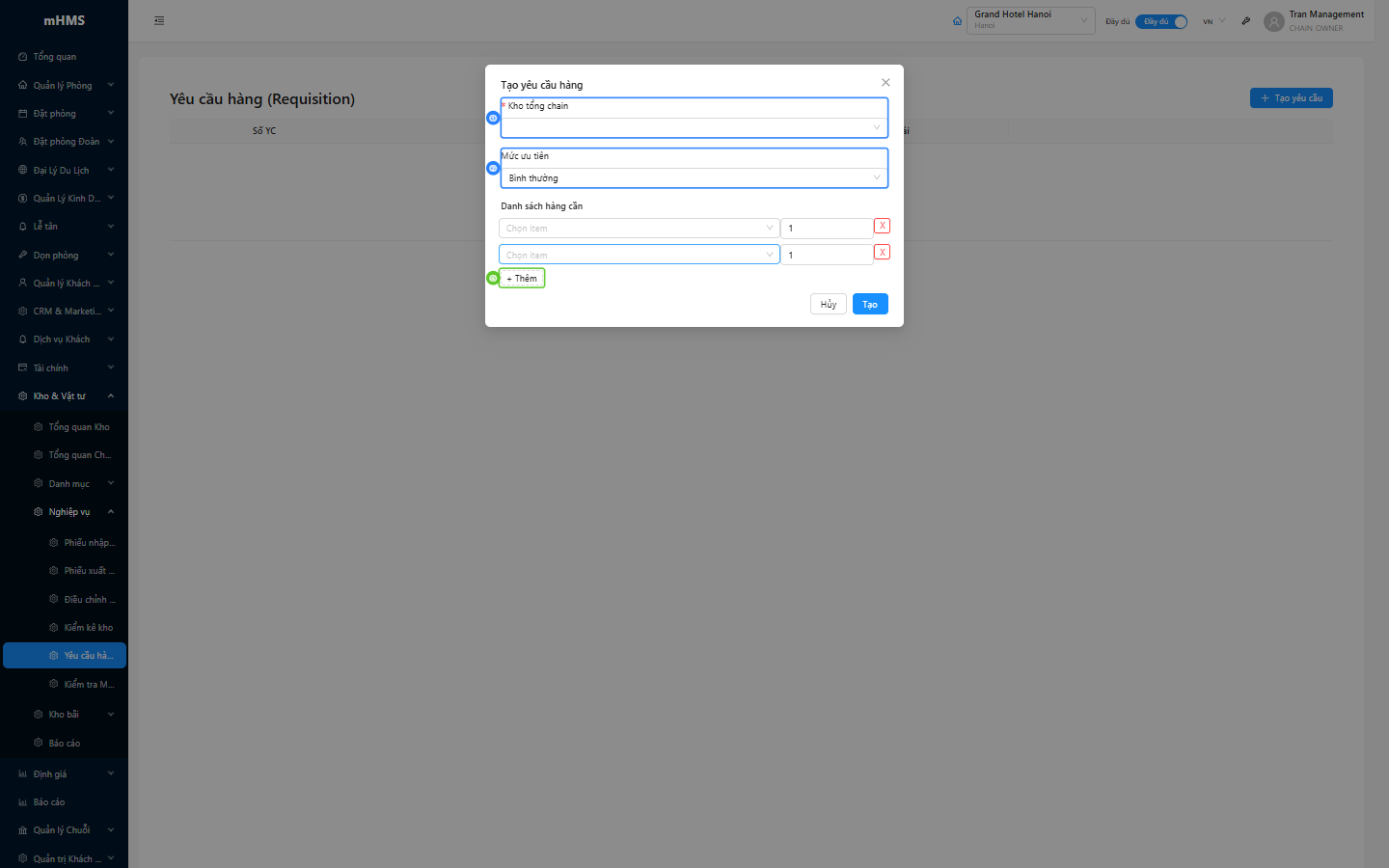Viewport: 1389px width, 868px height.
Task: Open Tổng quan Kho in the sidebar
Action: tap(78, 427)
